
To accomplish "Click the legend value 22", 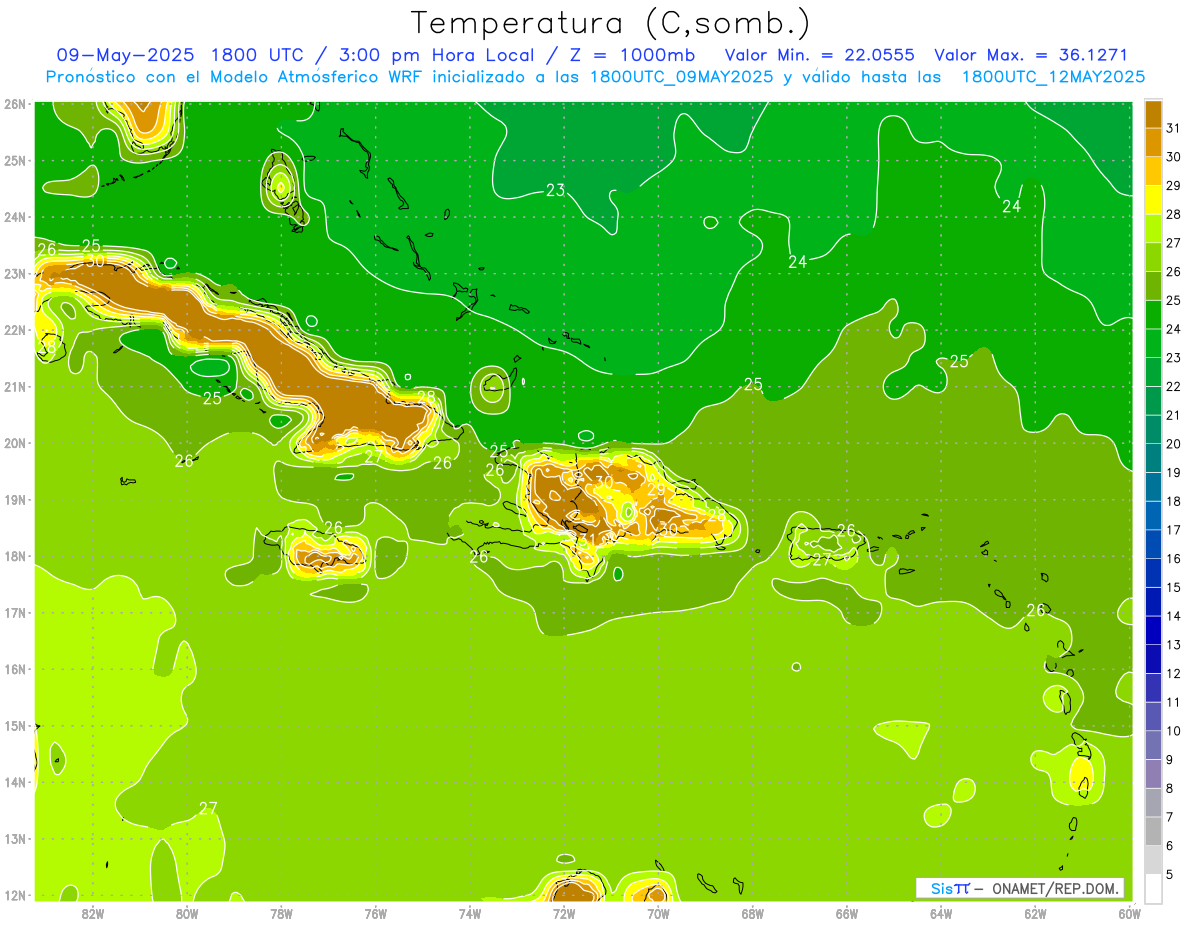I will (1174, 386).
